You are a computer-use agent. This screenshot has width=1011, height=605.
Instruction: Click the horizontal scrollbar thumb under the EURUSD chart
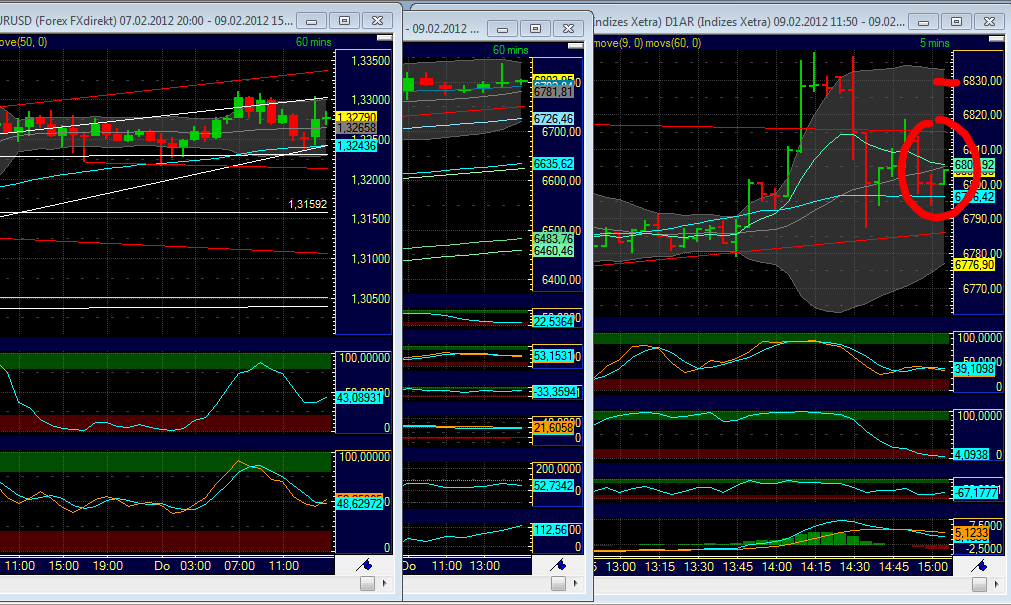tap(367, 583)
